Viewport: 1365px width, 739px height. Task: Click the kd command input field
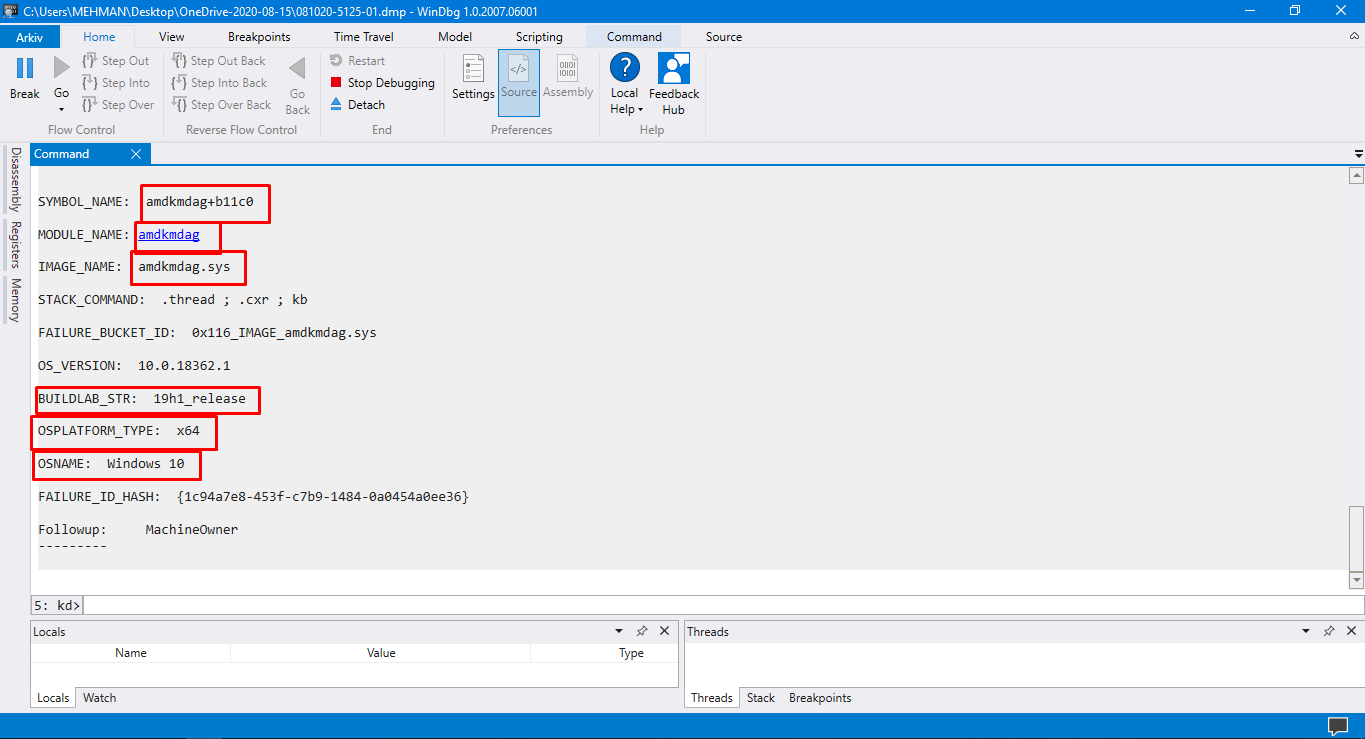point(724,605)
